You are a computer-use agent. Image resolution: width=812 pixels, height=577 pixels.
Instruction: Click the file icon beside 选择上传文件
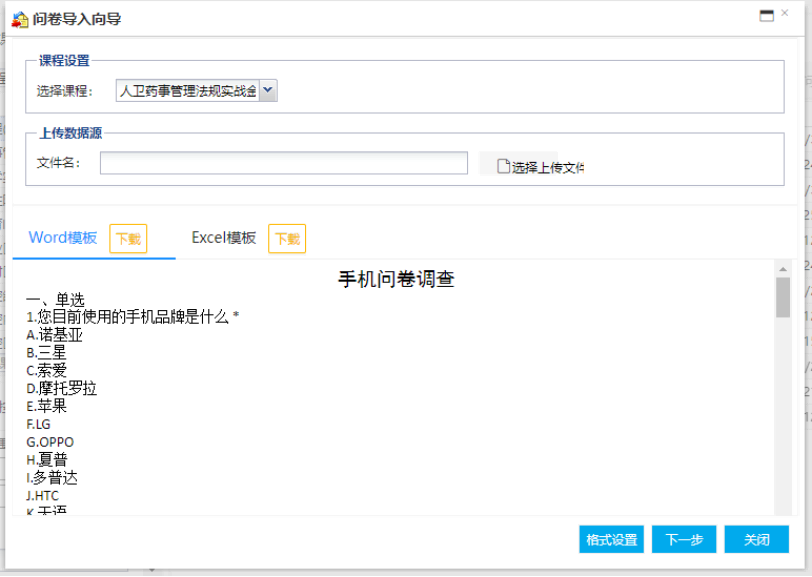504,167
